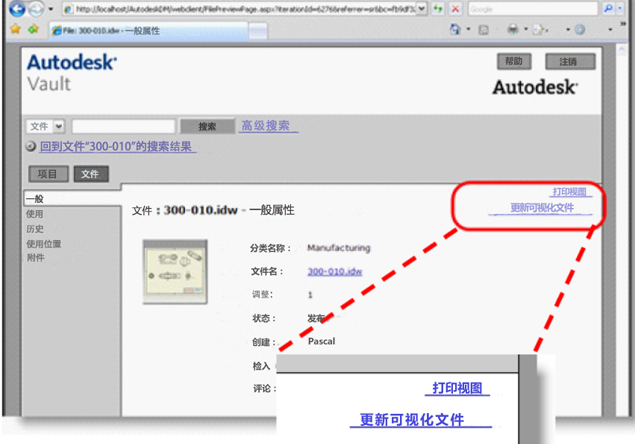Click the browser address bar URL
This screenshot has width=635, height=444.
click(245, 9)
